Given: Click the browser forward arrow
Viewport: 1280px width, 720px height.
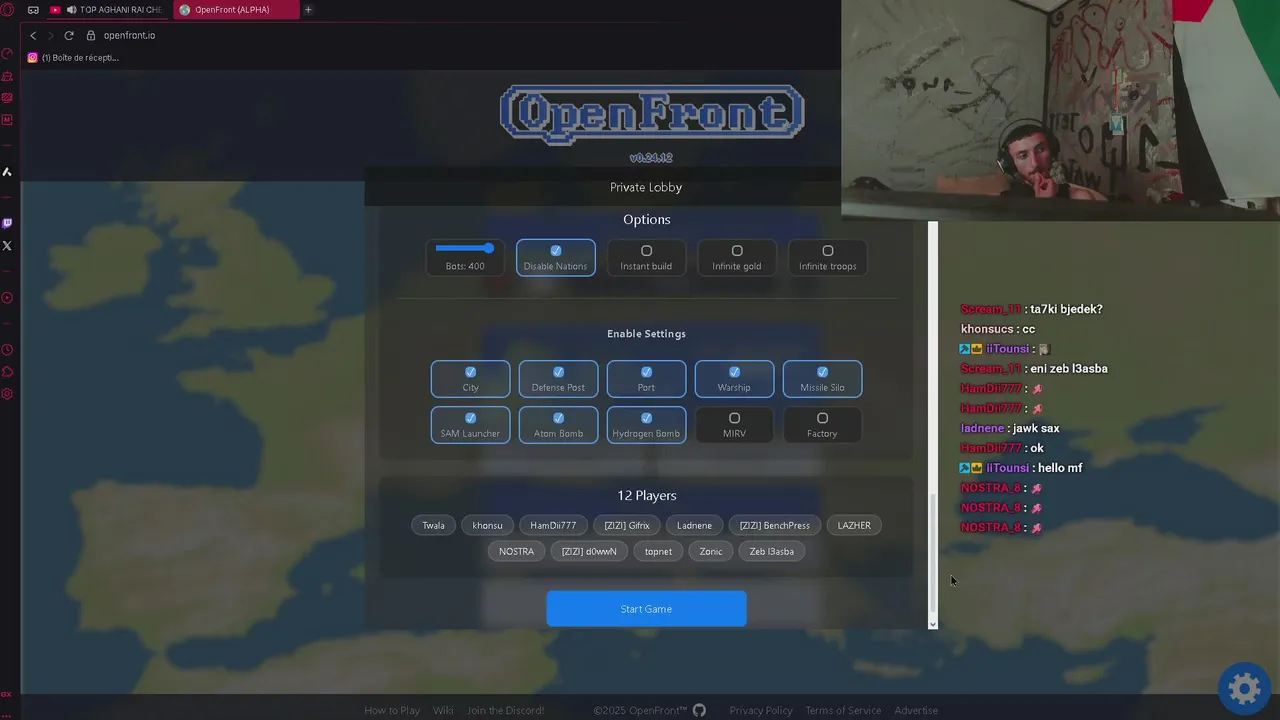Looking at the screenshot, I should point(51,35).
